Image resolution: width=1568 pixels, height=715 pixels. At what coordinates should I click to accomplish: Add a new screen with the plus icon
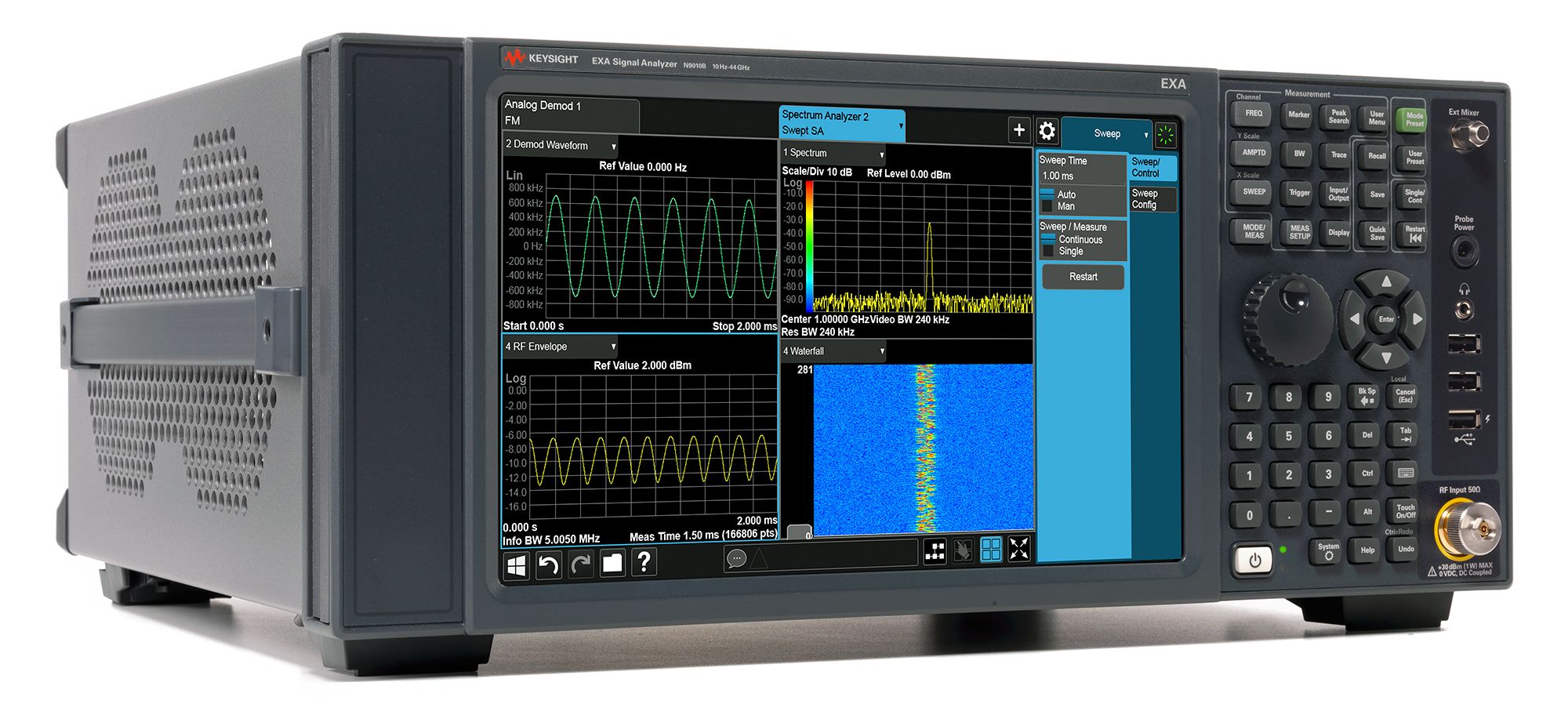click(1018, 130)
